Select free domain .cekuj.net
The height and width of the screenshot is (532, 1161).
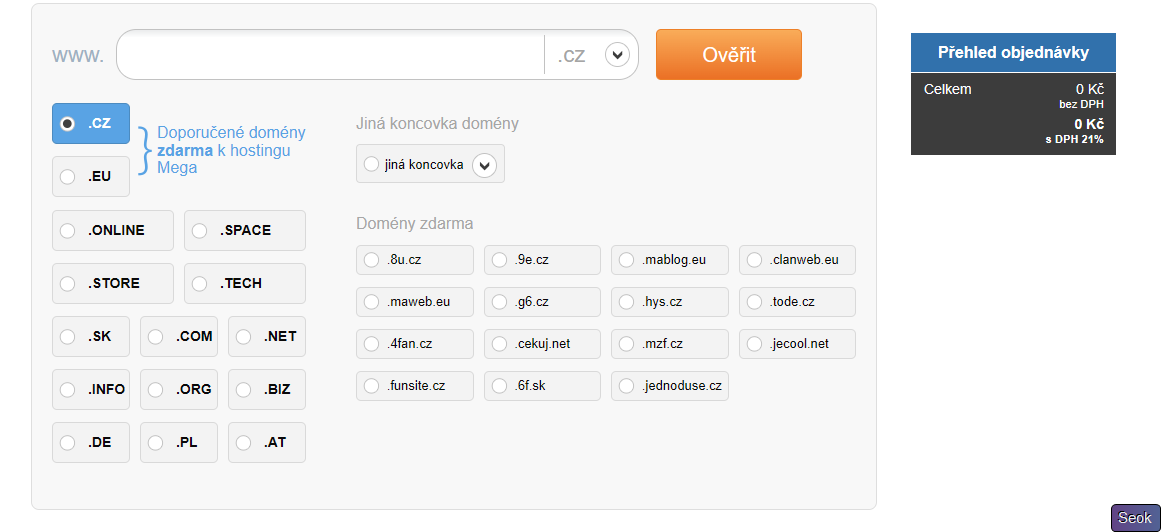500,344
